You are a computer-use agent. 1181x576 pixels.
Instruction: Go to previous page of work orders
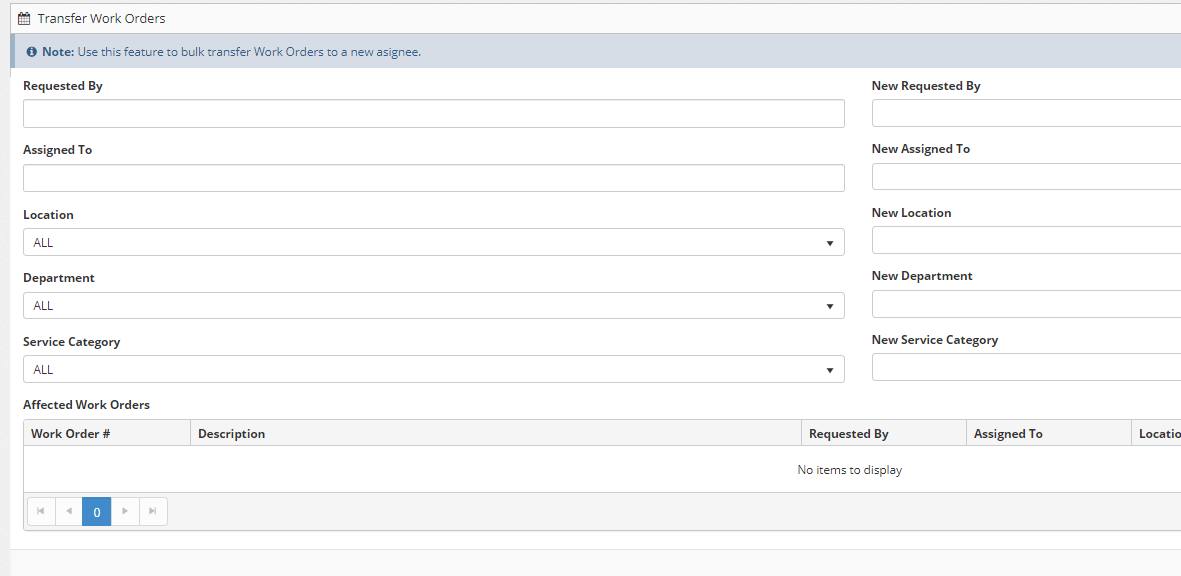point(69,512)
